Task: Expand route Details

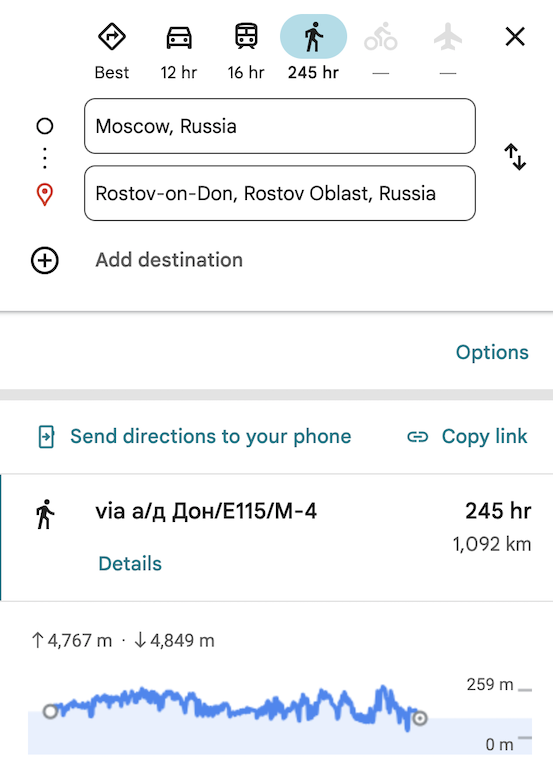Action: [x=130, y=564]
